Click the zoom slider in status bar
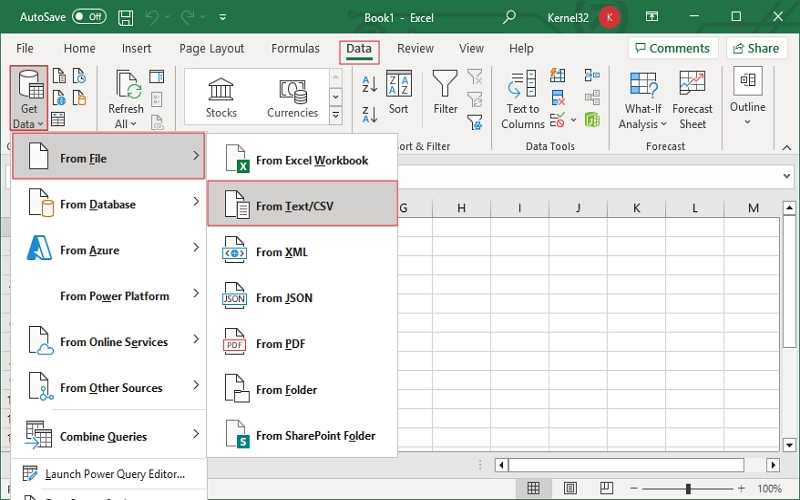Screen dimensions: 800x500 pyautogui.click(x=688, y=489)
